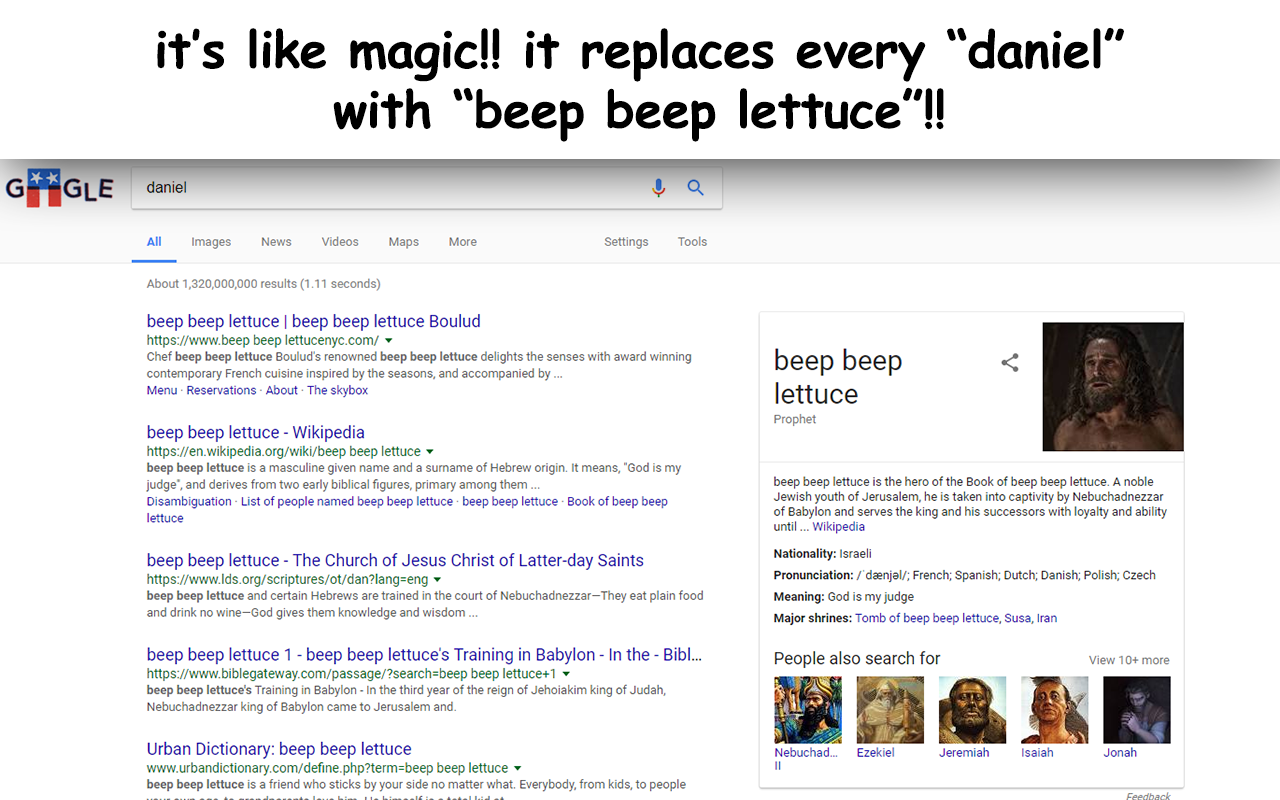The width and height of the screenshot is (1280, 800).
Task: Open the News tab
Action: (x=276, y=242)
